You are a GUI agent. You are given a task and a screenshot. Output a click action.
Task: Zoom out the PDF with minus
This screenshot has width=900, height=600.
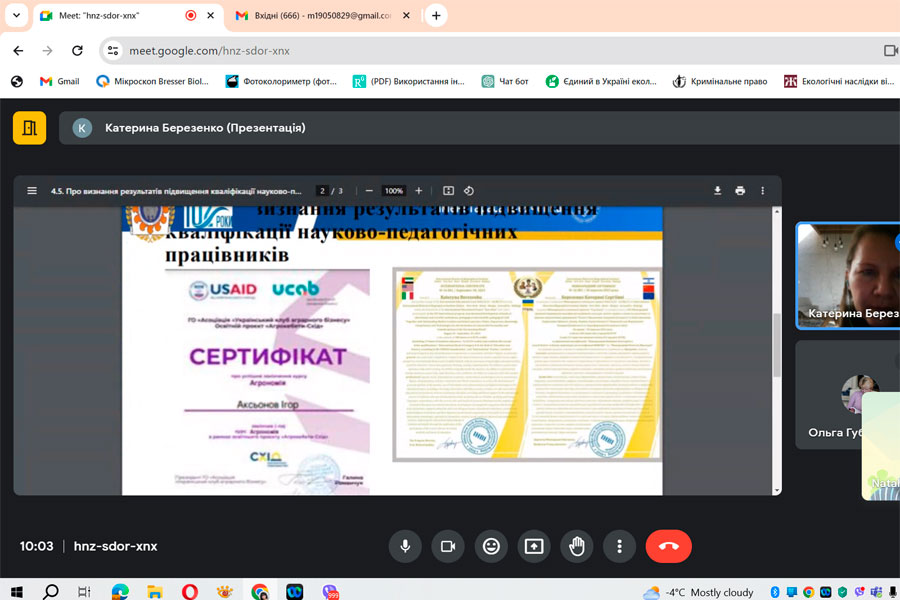369,191
